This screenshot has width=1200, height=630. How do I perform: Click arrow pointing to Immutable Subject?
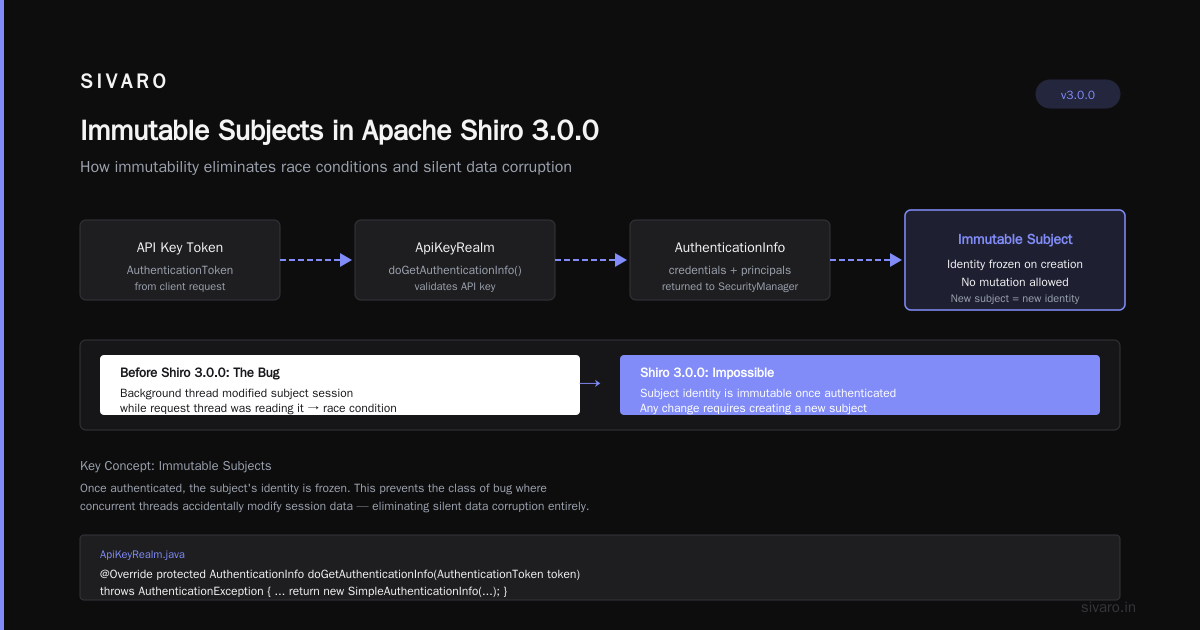(x=867, y=260)
